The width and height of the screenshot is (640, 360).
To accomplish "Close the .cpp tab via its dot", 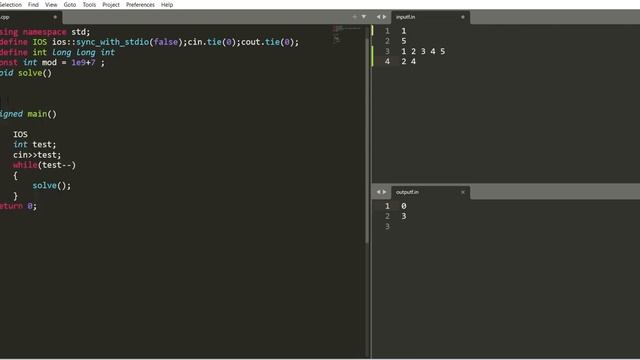I will coord(55,17).
